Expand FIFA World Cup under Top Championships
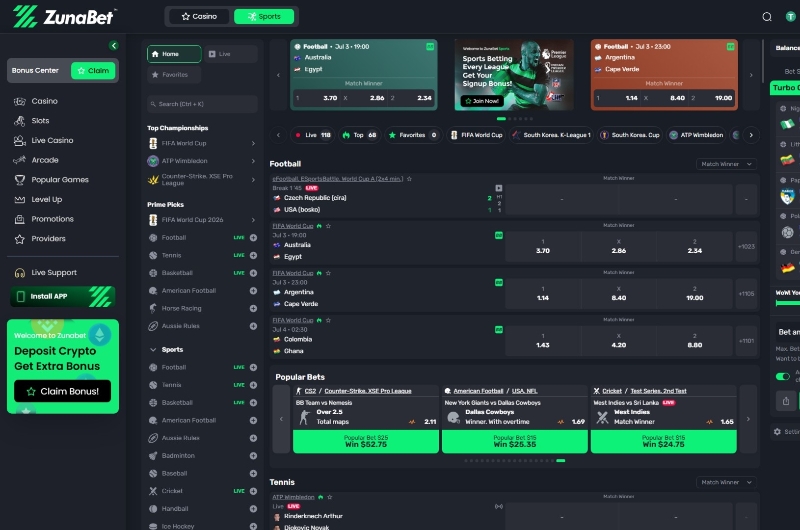The image size is (800, 530). coord(202,143)
